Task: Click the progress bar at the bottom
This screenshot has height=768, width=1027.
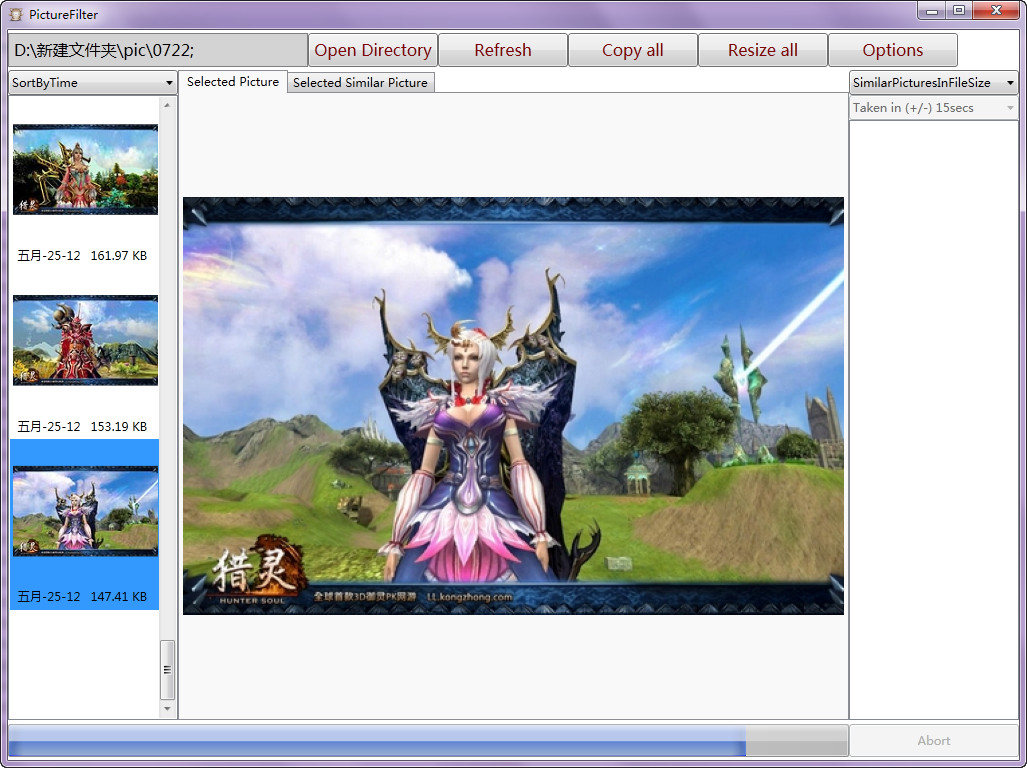Action: point(428,741)
